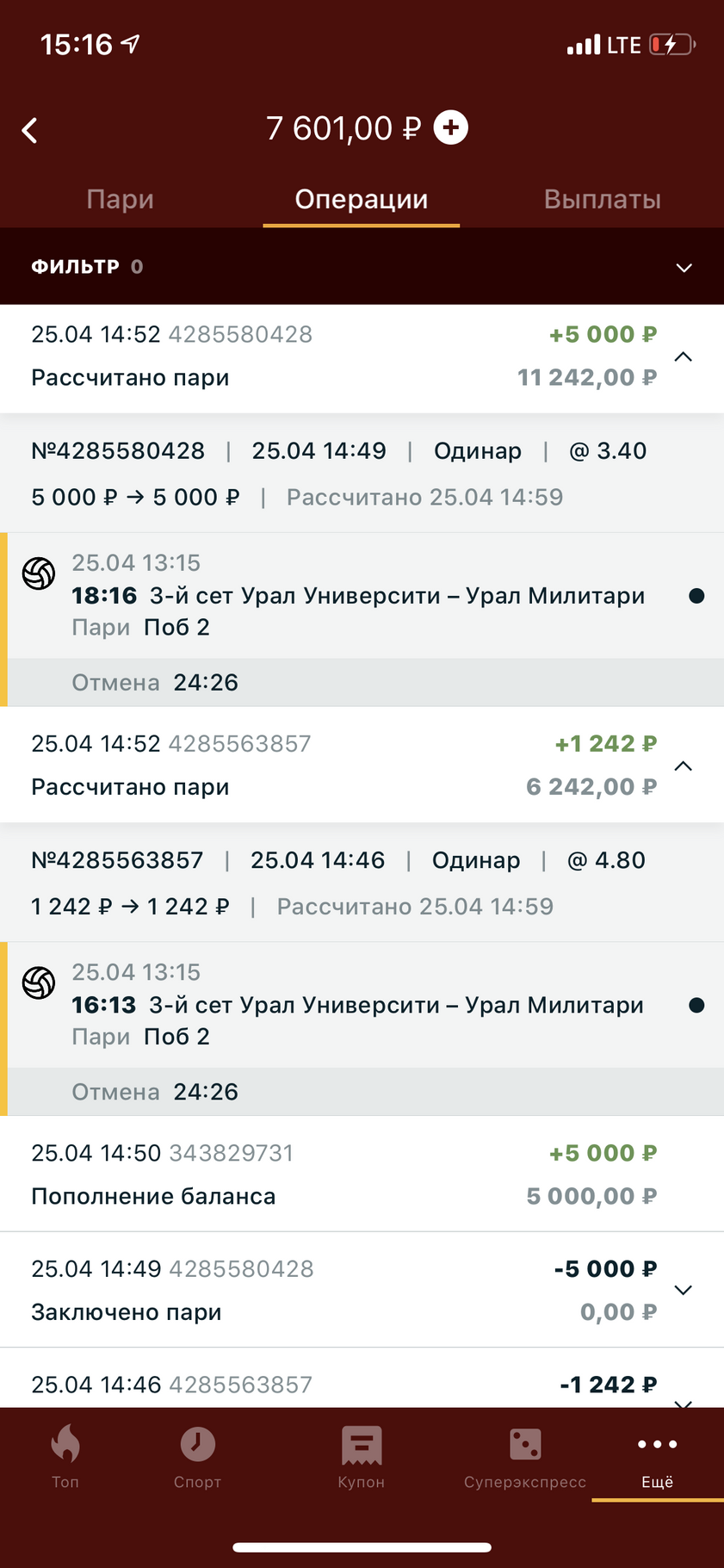Open the Суперэкспресс dice icon
This screenshot has width=724, height=1568.
coord(525,1457)
